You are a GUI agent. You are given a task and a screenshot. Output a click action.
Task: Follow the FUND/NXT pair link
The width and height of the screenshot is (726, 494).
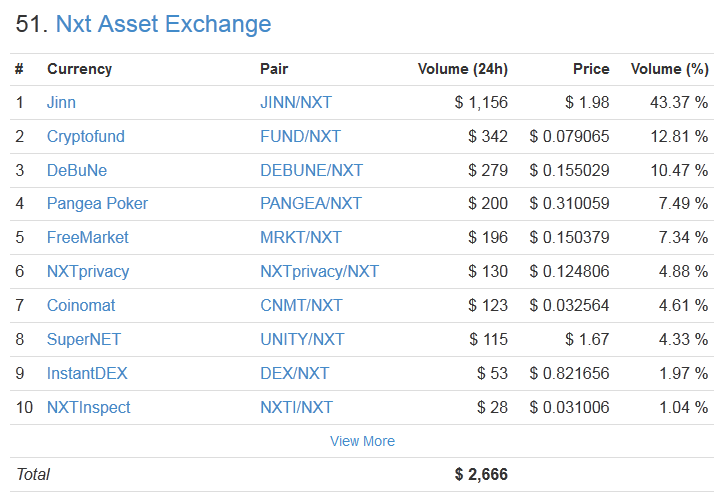pos(300,137)
